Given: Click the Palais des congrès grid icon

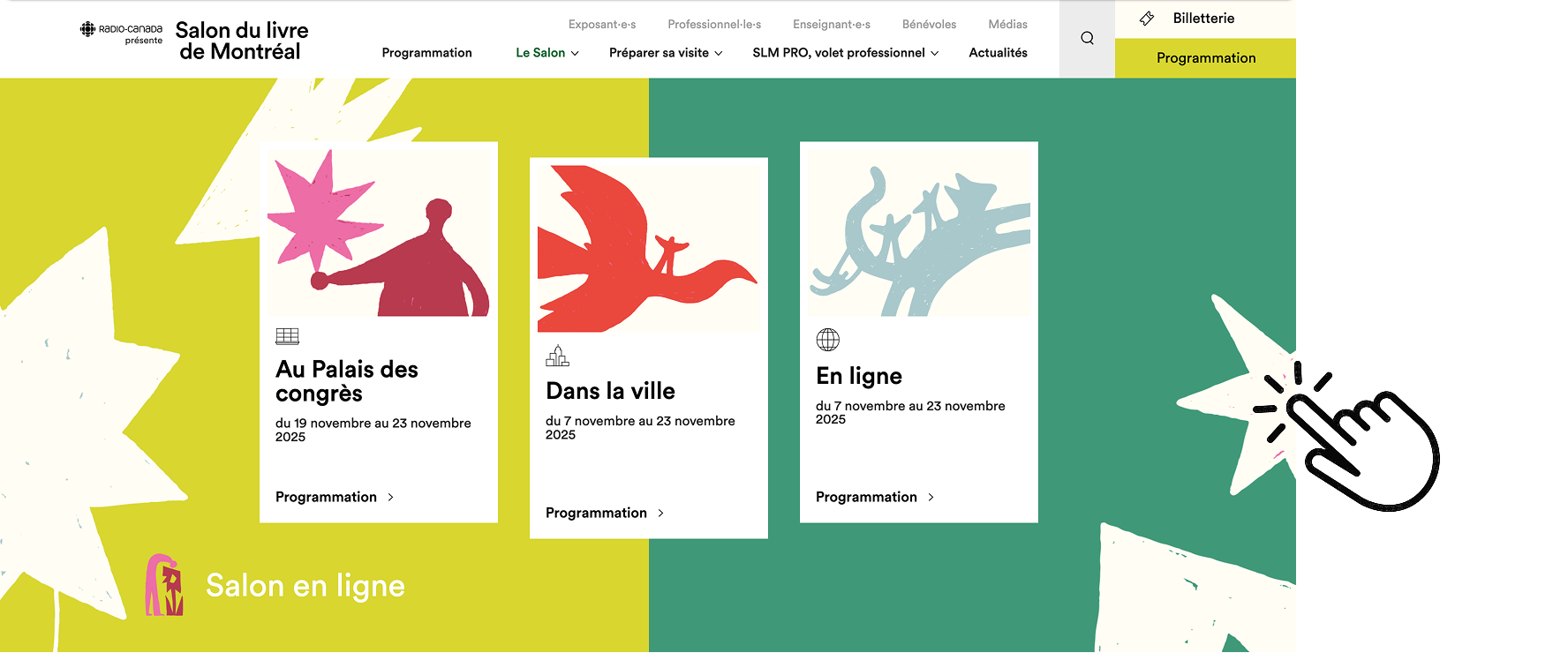Looking at the screenshot, I should click(x=287, y=336).
